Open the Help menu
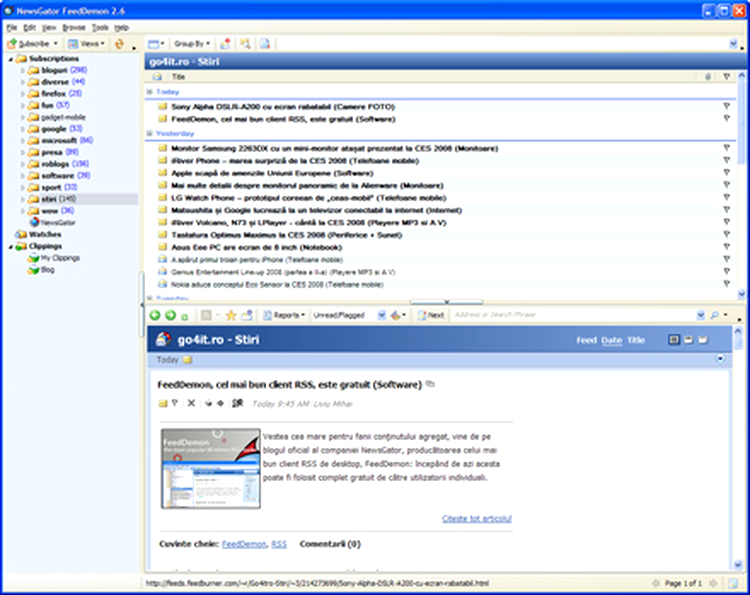 click(121, 28)
